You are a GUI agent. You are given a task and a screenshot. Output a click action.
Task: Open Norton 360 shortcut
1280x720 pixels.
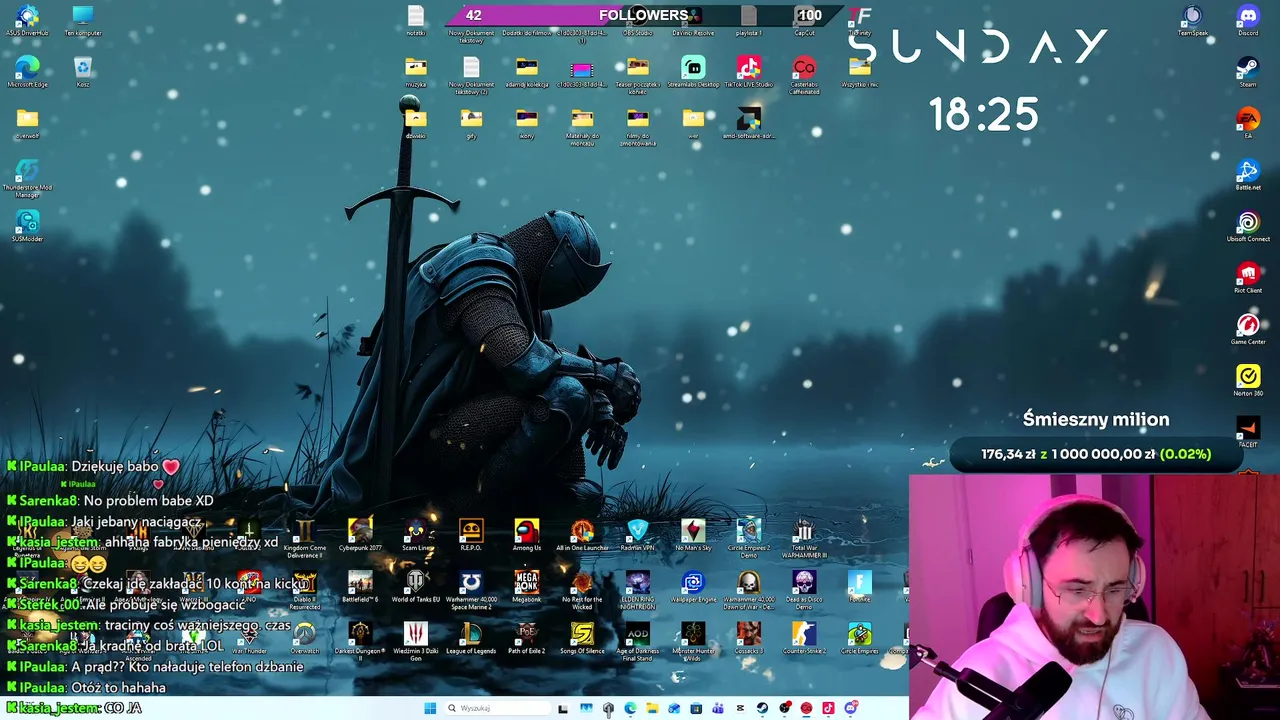click(x=1248, y=381)
